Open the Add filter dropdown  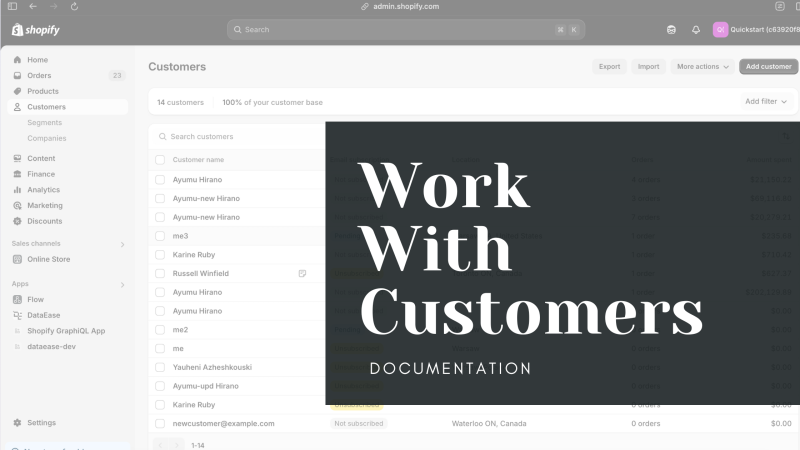point(766,102)
